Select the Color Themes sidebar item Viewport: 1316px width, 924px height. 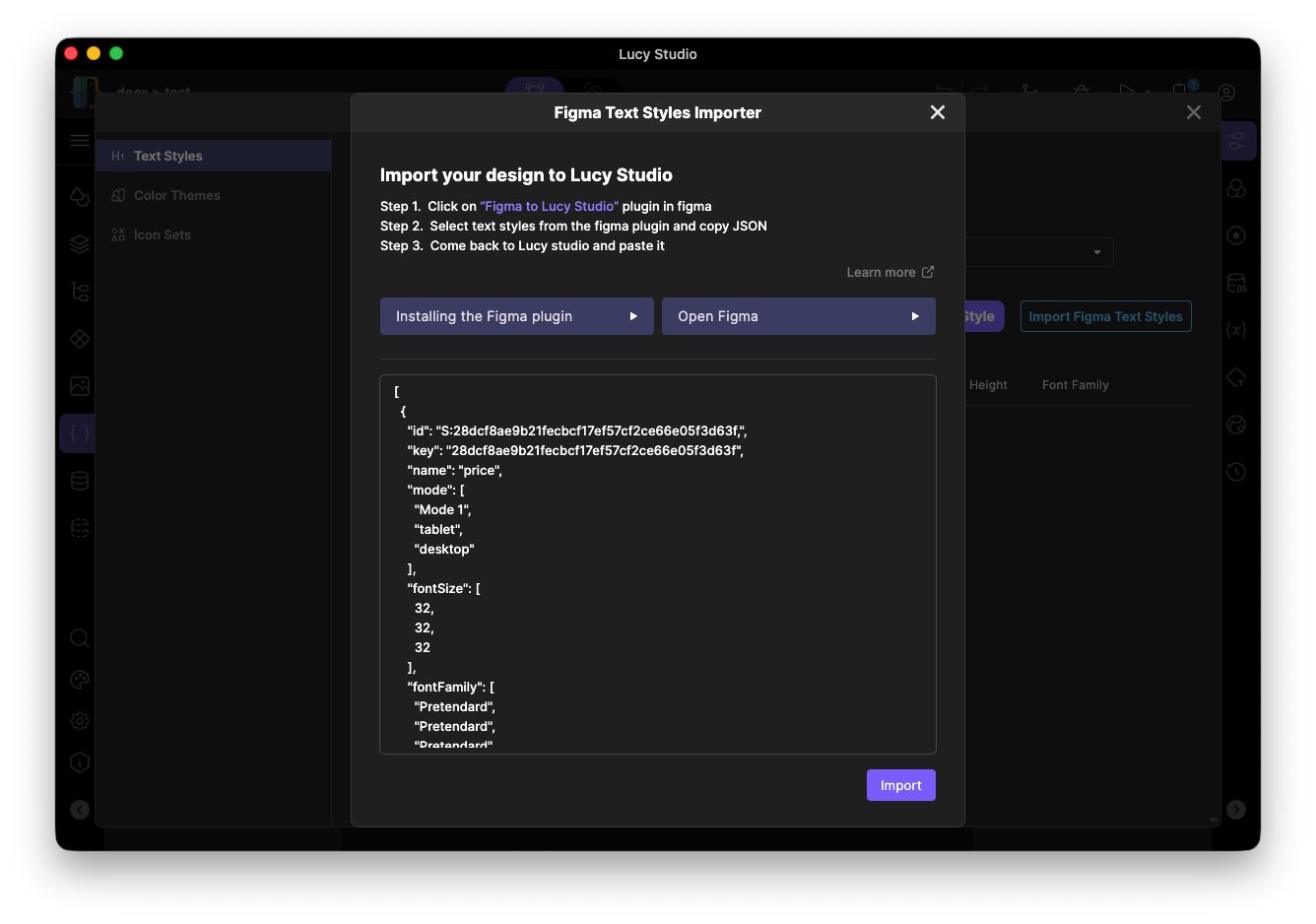[214, 195]
